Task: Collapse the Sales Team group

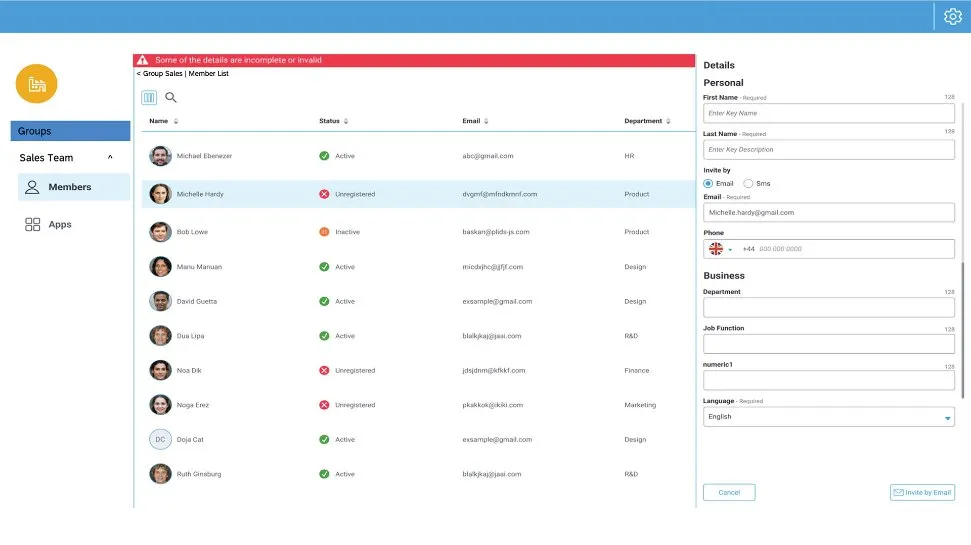Action: (110, 158)
